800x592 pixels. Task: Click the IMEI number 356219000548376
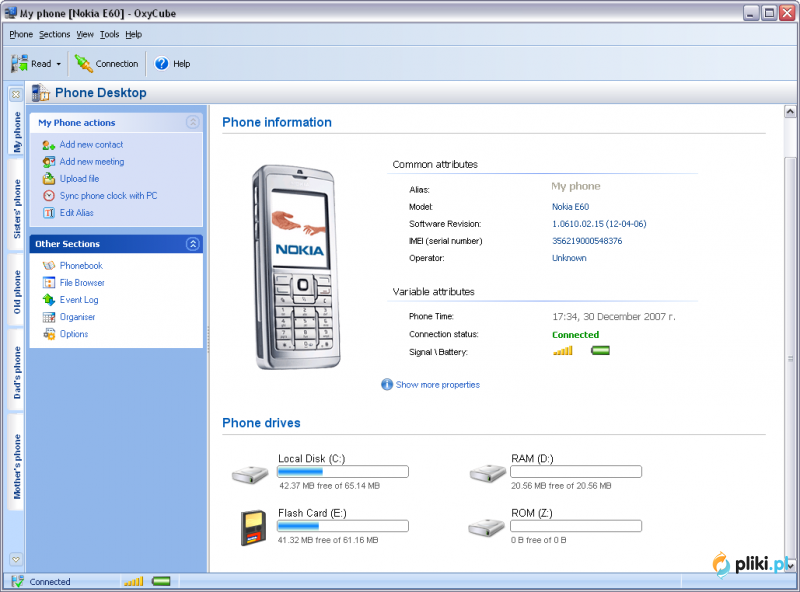coord(587,241)
